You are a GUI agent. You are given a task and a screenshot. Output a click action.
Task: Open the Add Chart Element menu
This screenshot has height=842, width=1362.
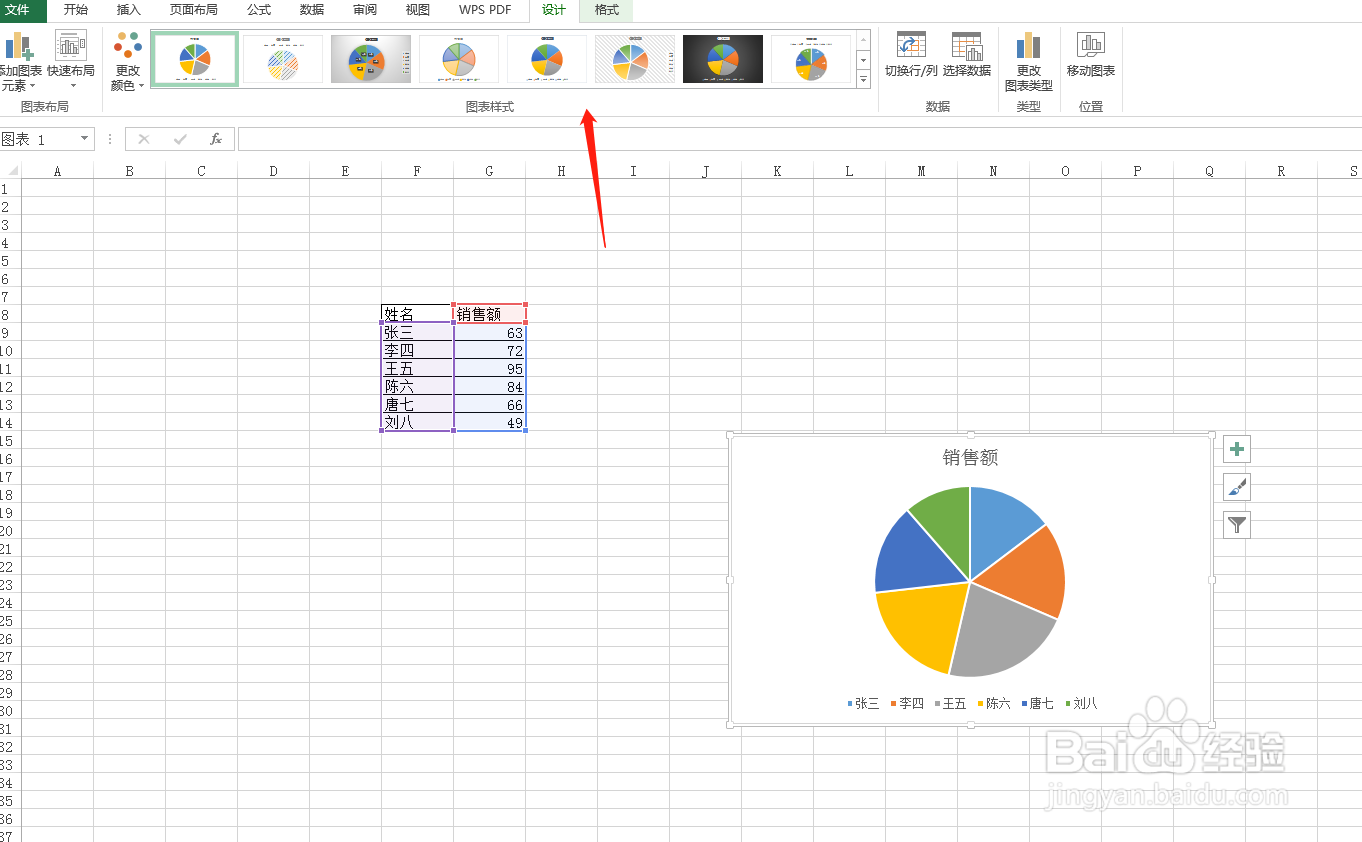pyautogui.click(x=20, y=62)
